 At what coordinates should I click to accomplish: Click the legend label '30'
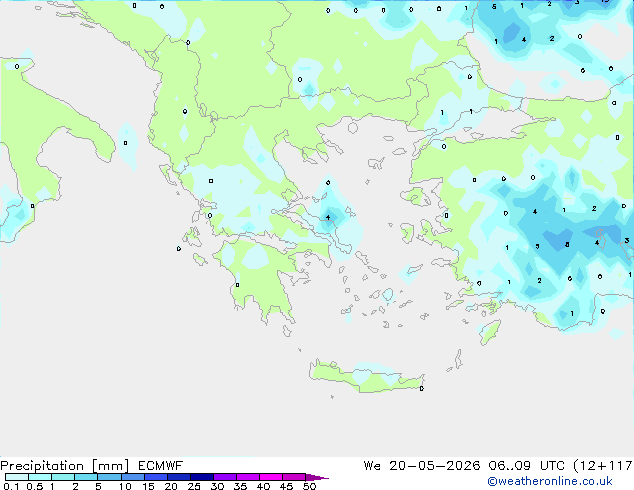218,486
